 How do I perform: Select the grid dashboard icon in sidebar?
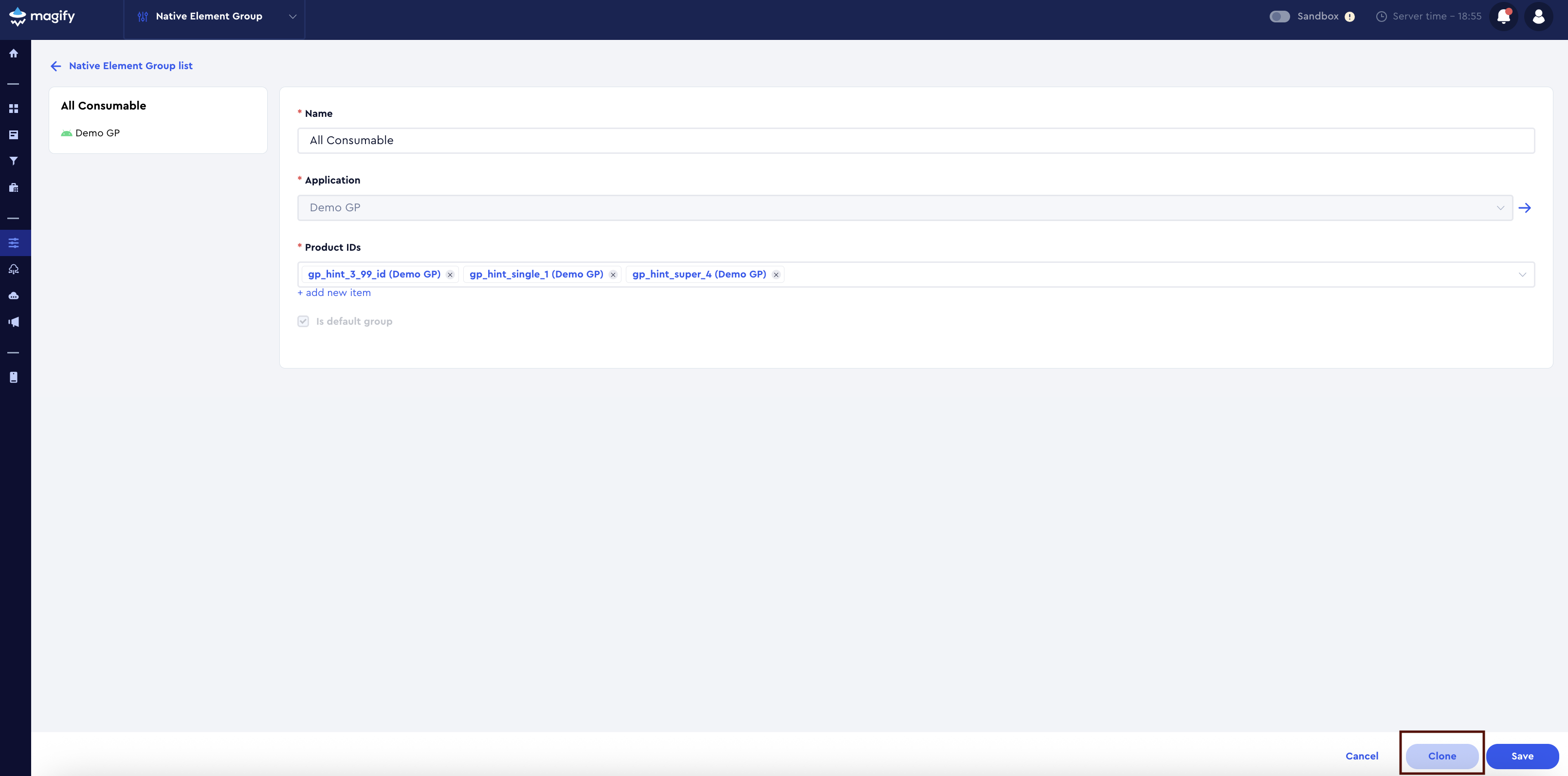pos(14,108)
